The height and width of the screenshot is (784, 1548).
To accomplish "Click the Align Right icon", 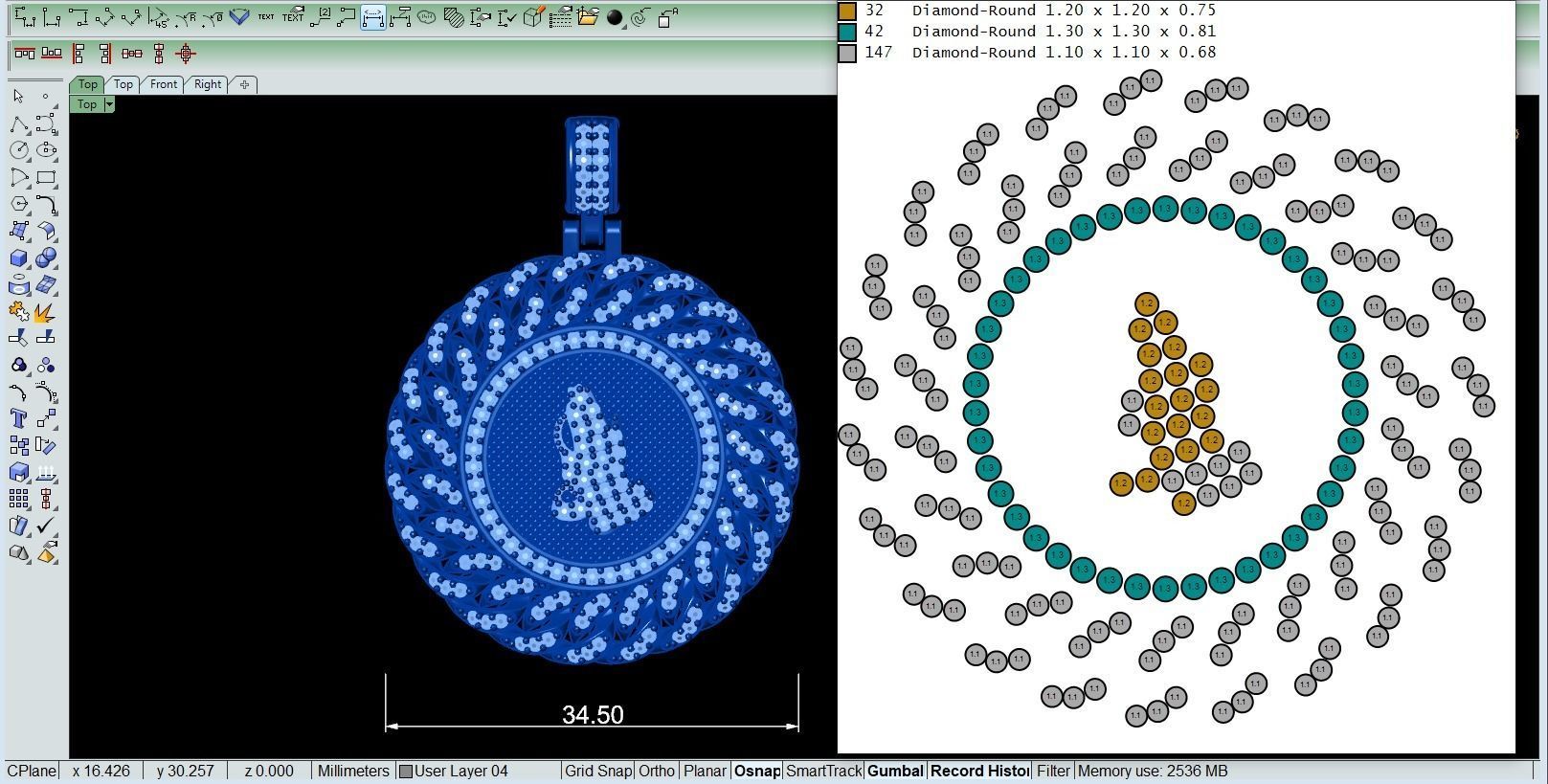I will (105, 54).
